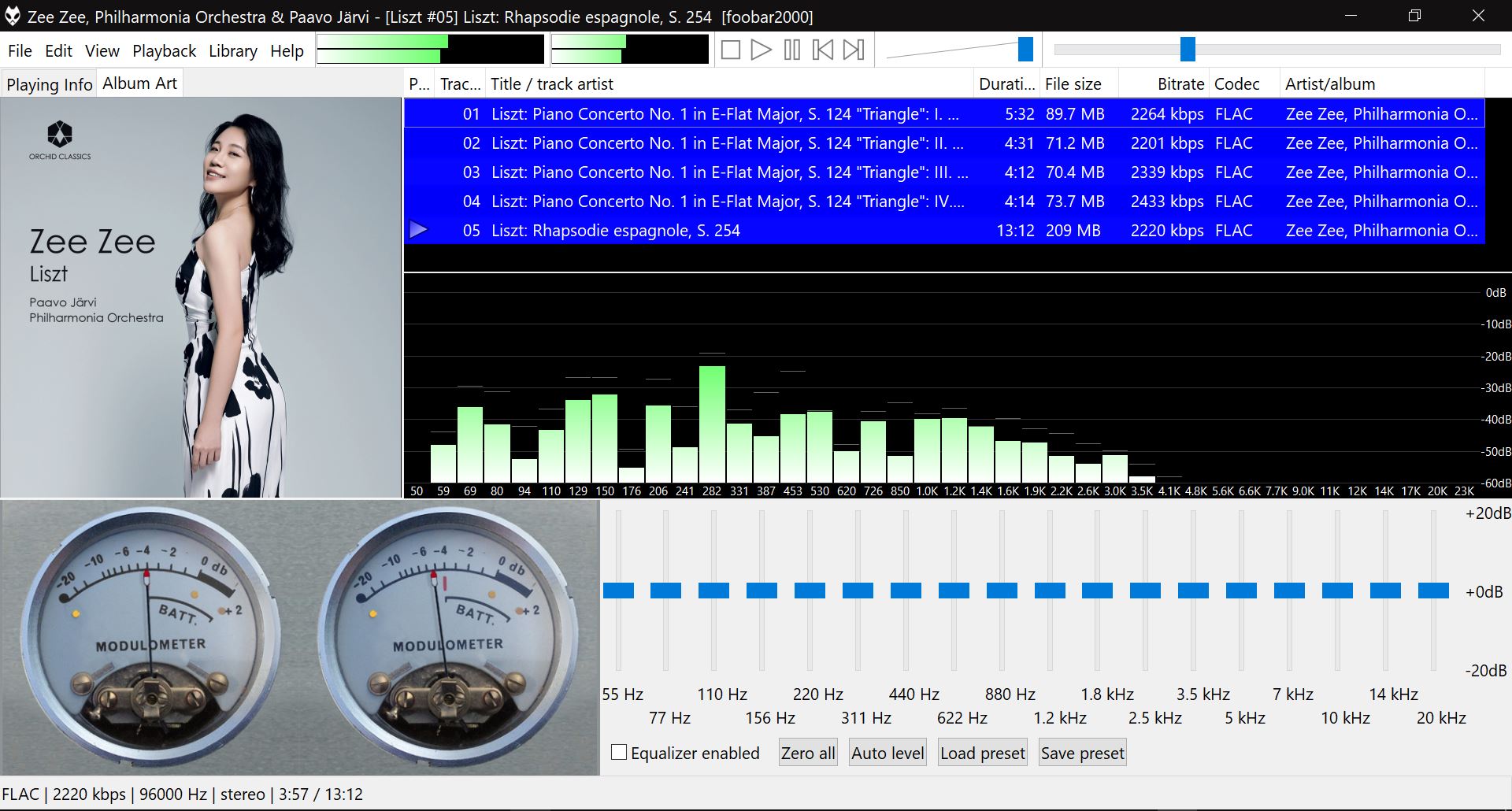The image size is (1512, 811).
Task: Skip to the next track
Action: click(x=854, y=50)
